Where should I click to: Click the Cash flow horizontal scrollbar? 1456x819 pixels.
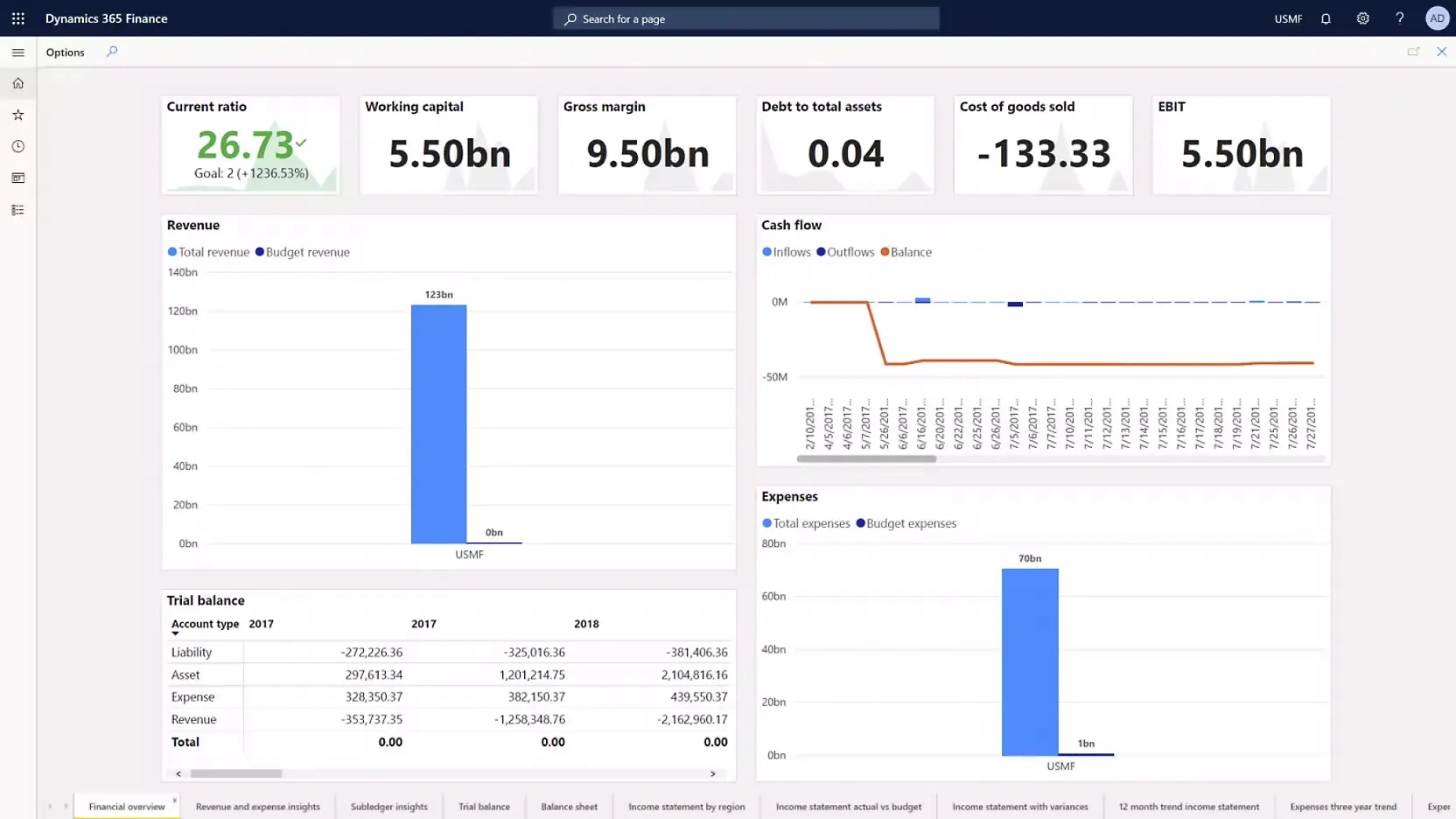point(866,458)
